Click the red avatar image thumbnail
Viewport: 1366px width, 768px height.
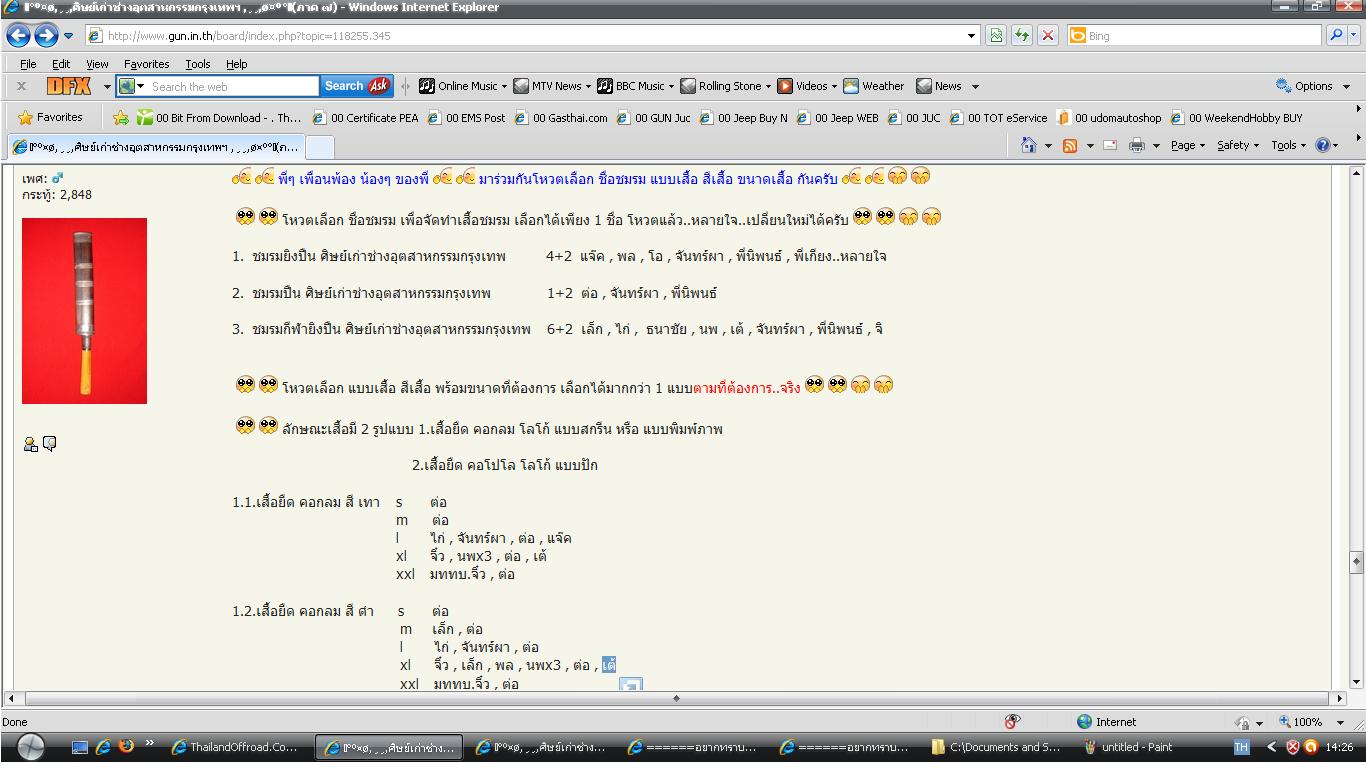[84, 311]
